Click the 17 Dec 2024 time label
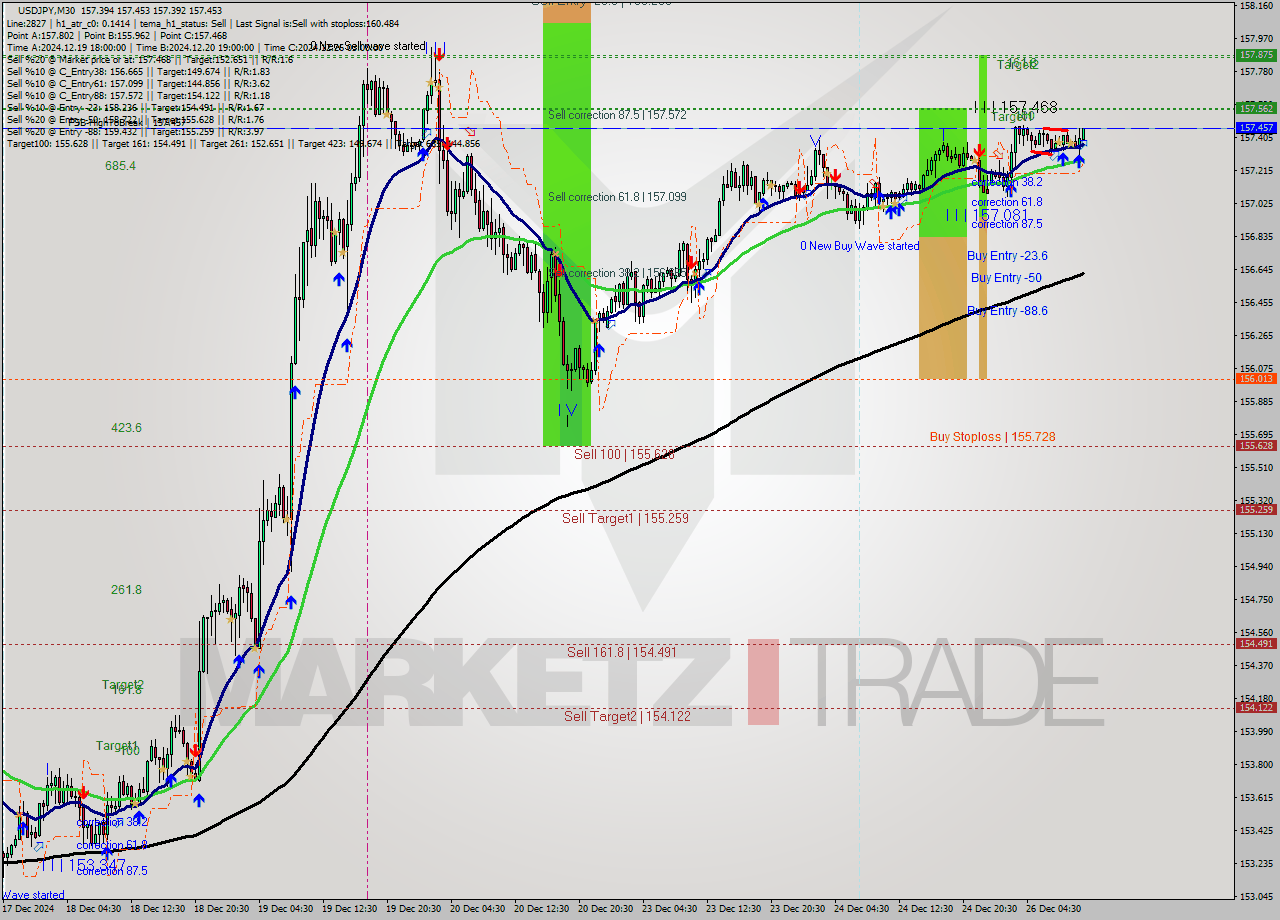Screen dimensions: 1280x920 (28, 909)
